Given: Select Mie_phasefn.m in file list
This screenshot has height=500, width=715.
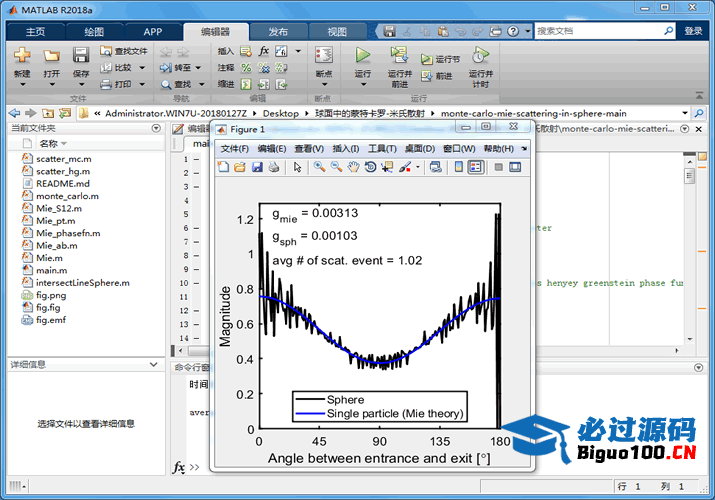Looking at the screenshot, I should pos(68,233).
